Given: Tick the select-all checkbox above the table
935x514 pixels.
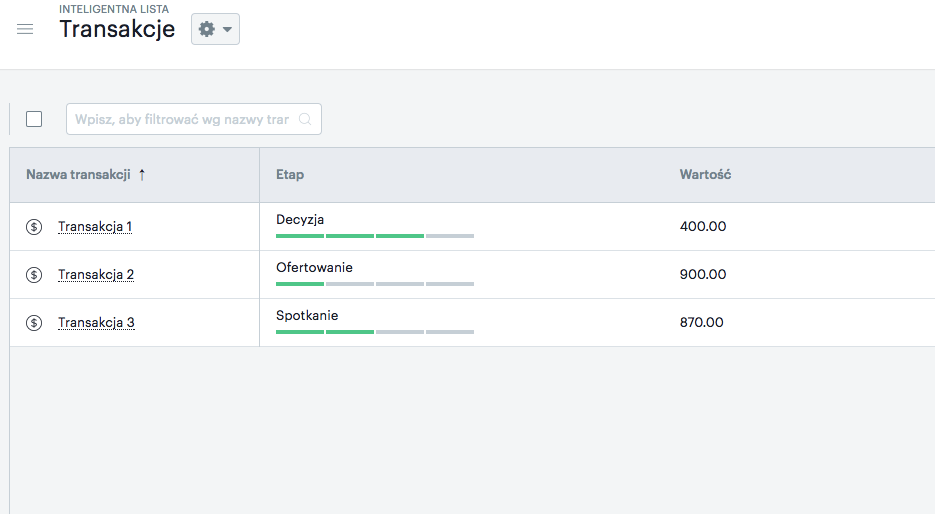Looking at the screenshot, I should coord(34,119).
